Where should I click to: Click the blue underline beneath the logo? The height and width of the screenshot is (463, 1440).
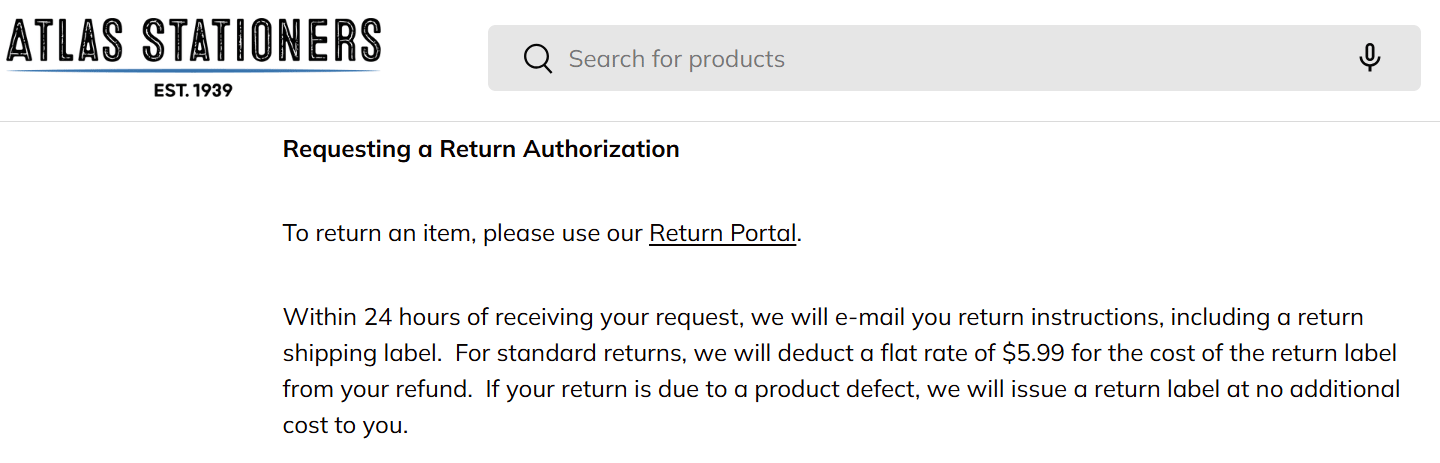pyautogui.click(x=193, y=71)
